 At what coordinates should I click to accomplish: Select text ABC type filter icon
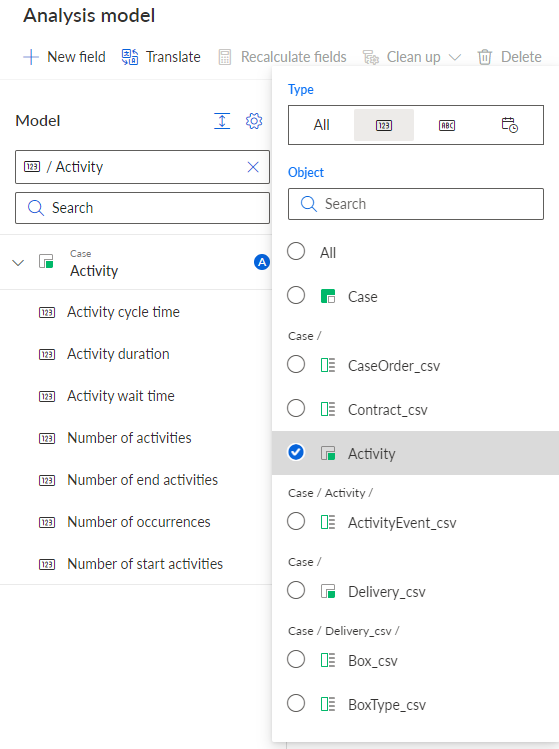click(447, 125)
